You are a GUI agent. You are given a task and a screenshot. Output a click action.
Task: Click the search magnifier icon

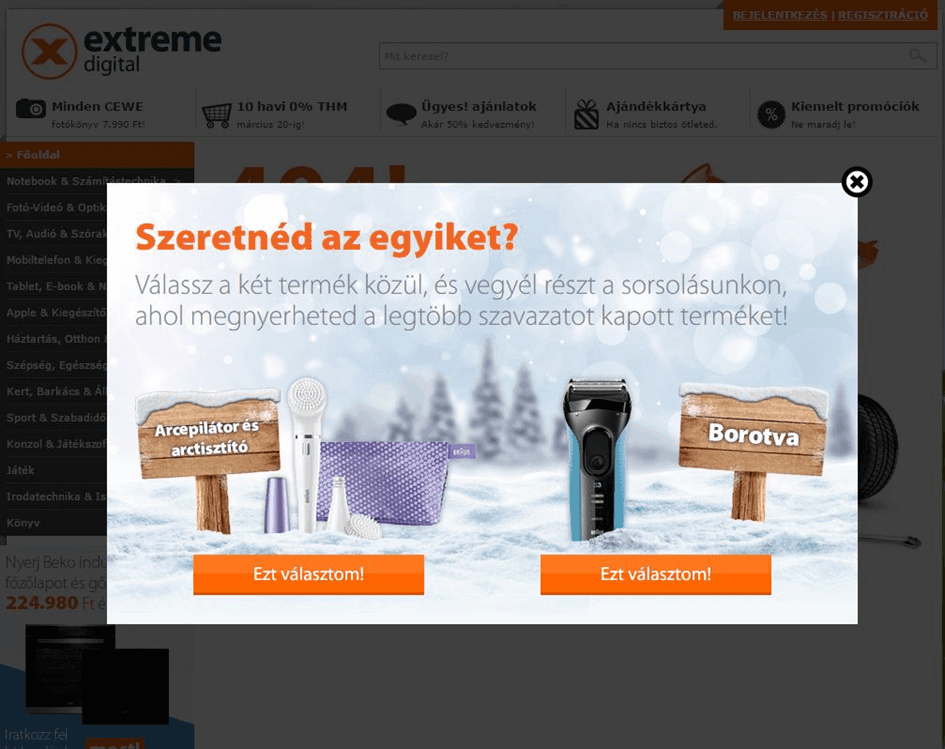pyautogui.click(x=917, y=56)
